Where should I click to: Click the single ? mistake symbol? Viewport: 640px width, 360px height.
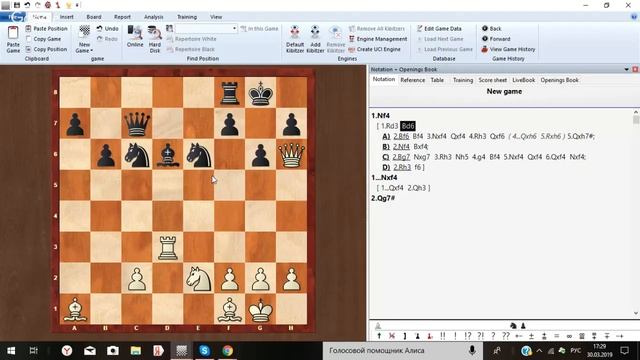click(x=493, y=336)
